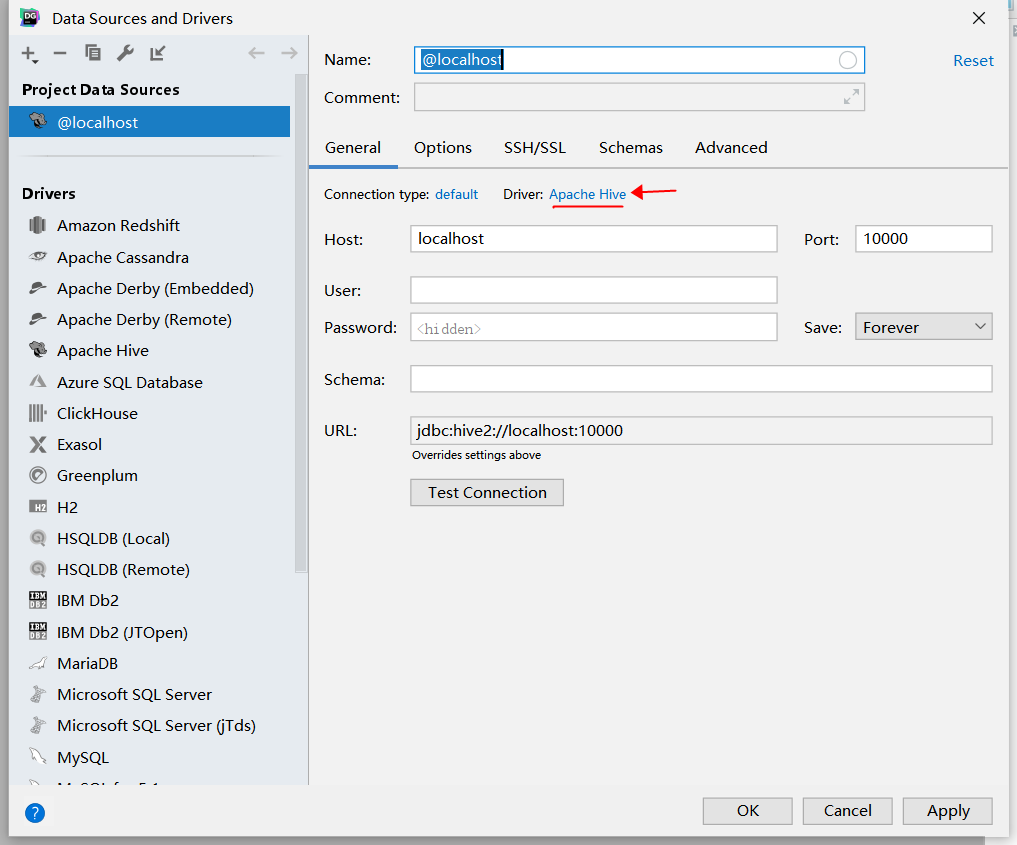Click the Reset link
The height and width of the screenshot is (845, 1017).
[x=973, y=61]
